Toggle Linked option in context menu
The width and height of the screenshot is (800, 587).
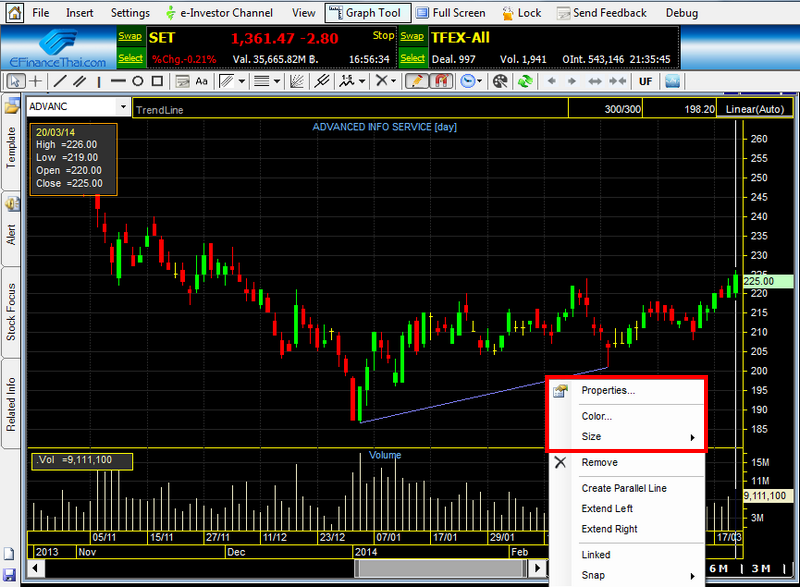coord(627,555)
